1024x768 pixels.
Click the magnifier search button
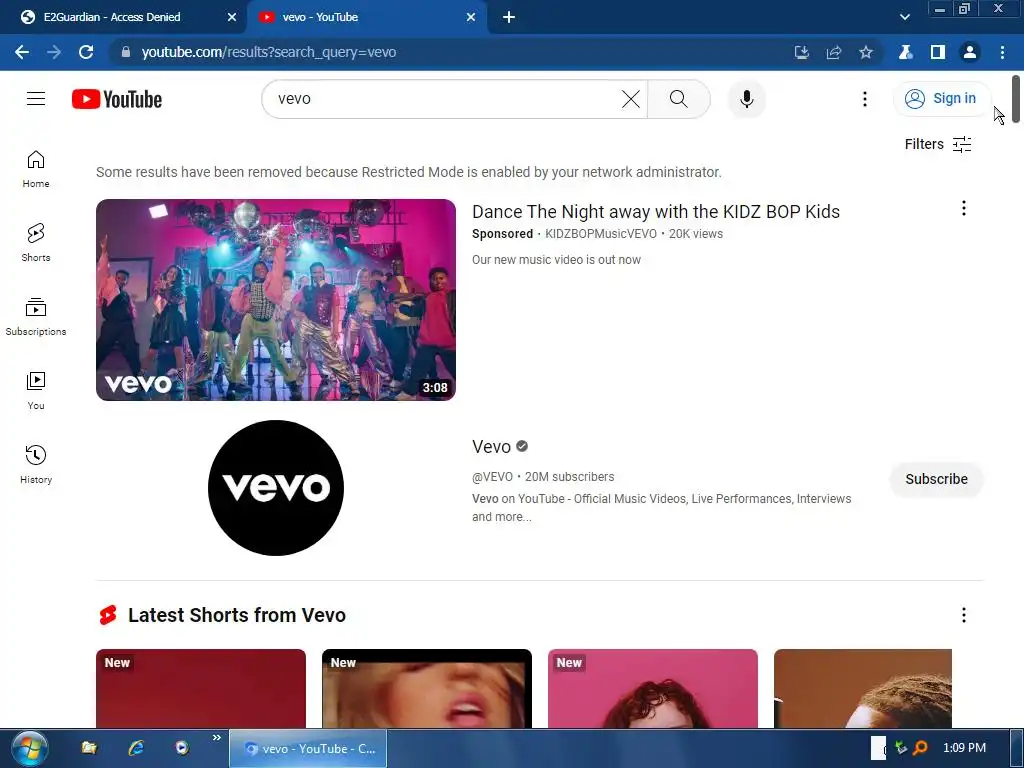point(679,99)
